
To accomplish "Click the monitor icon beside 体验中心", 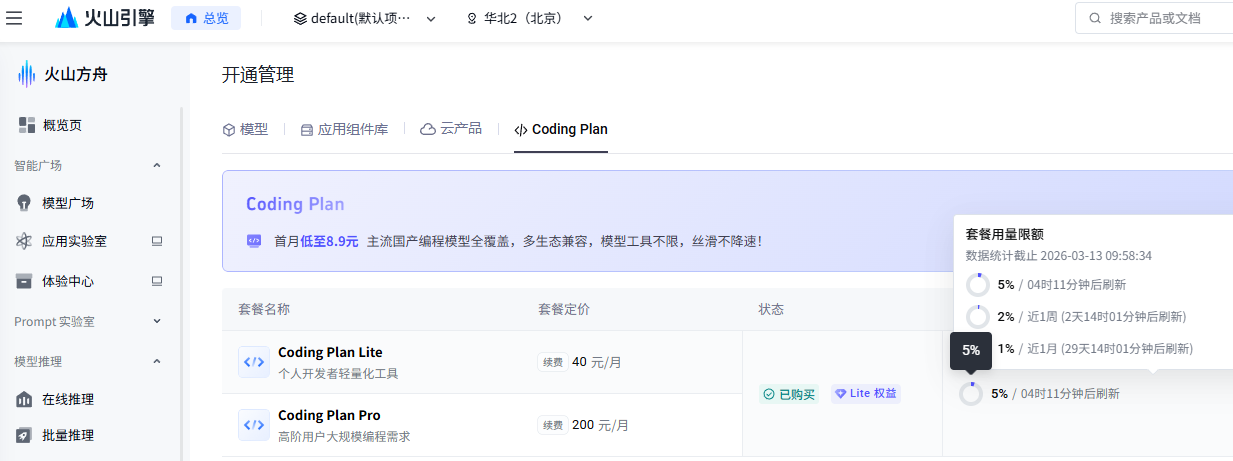I will coord(157,281).
